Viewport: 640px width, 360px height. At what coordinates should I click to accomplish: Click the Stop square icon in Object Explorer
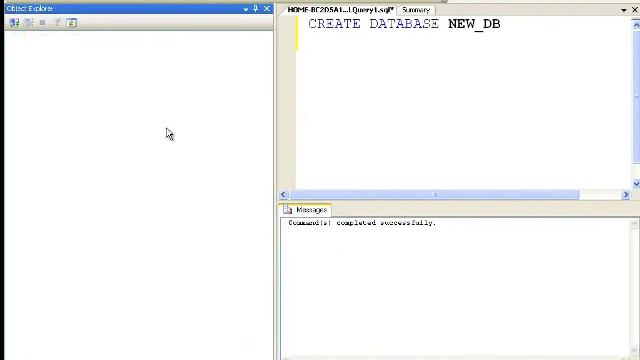(x=42, y=23)
